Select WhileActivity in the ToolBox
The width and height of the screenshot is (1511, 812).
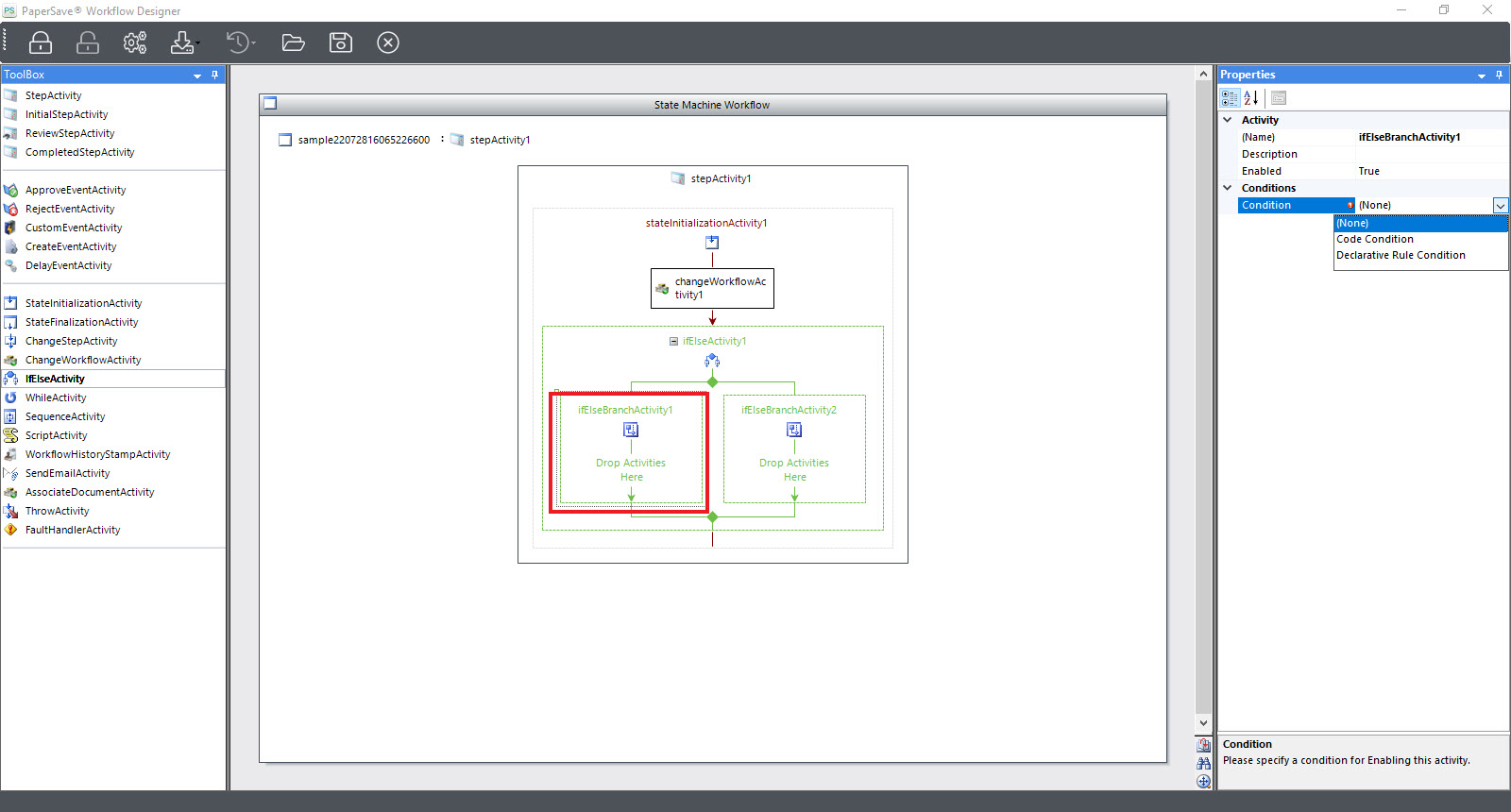pos(113,398)
